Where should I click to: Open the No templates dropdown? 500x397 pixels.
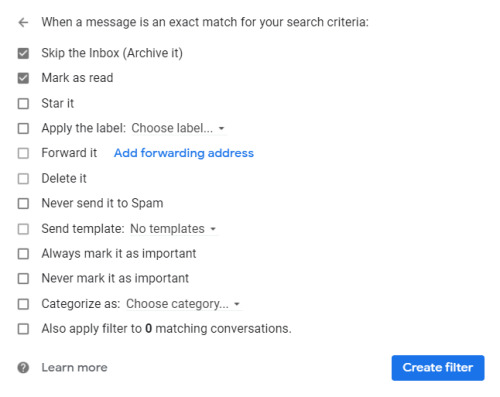tap(173, 229)
